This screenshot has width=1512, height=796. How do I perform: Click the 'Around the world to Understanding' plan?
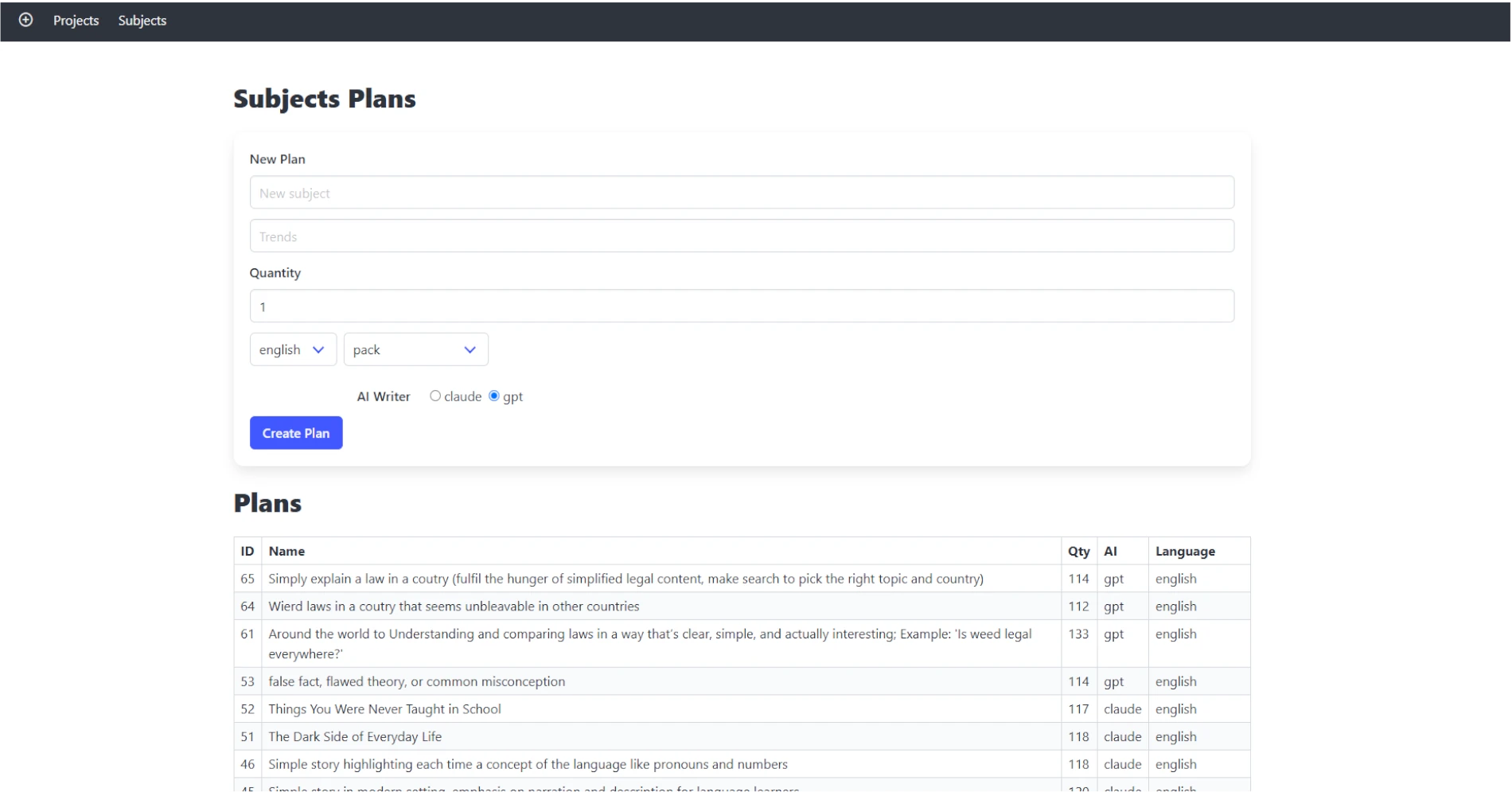pyautogui.click(x=649, y=634)
